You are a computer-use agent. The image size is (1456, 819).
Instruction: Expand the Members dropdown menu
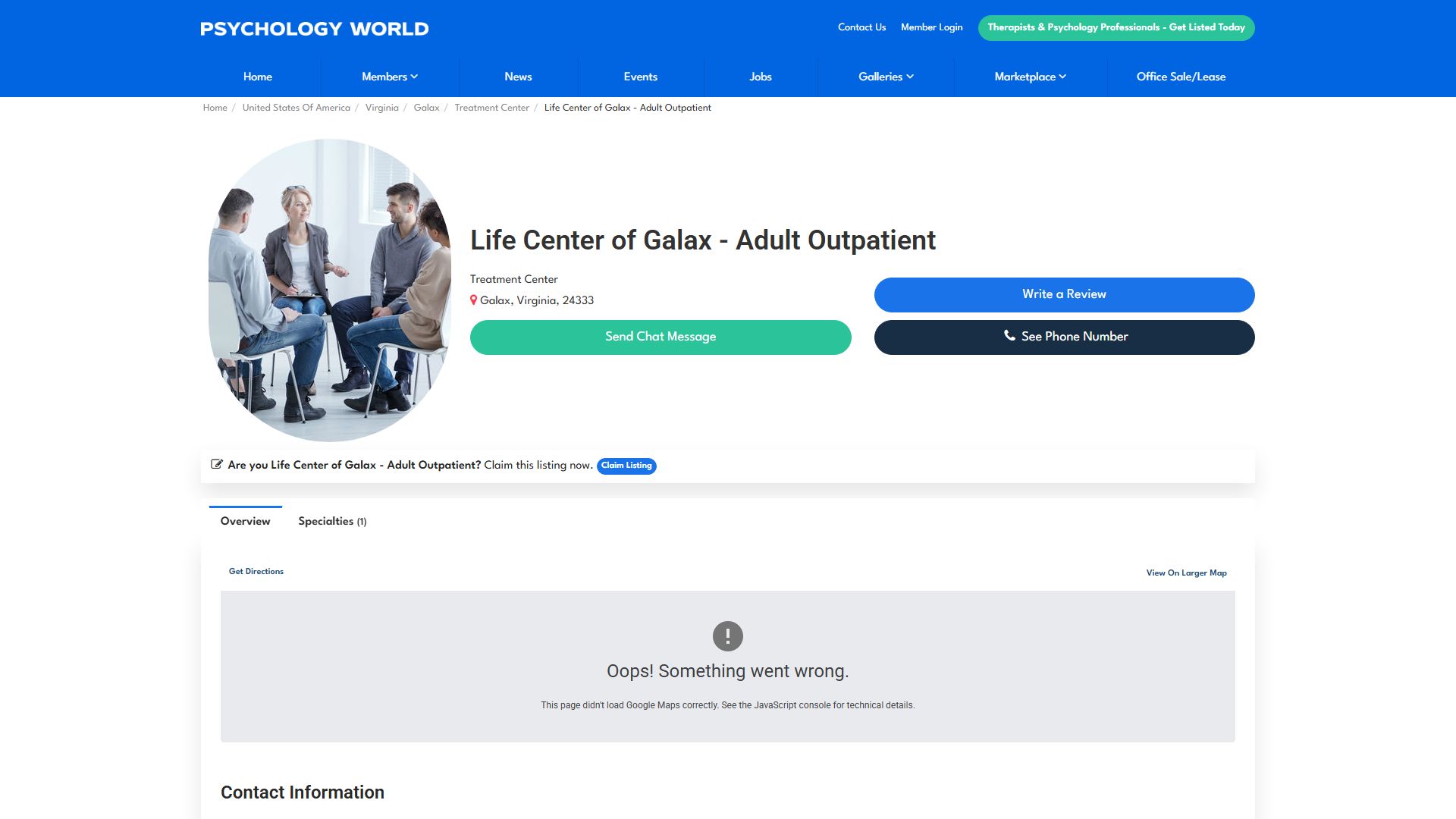tap(390, 77)
